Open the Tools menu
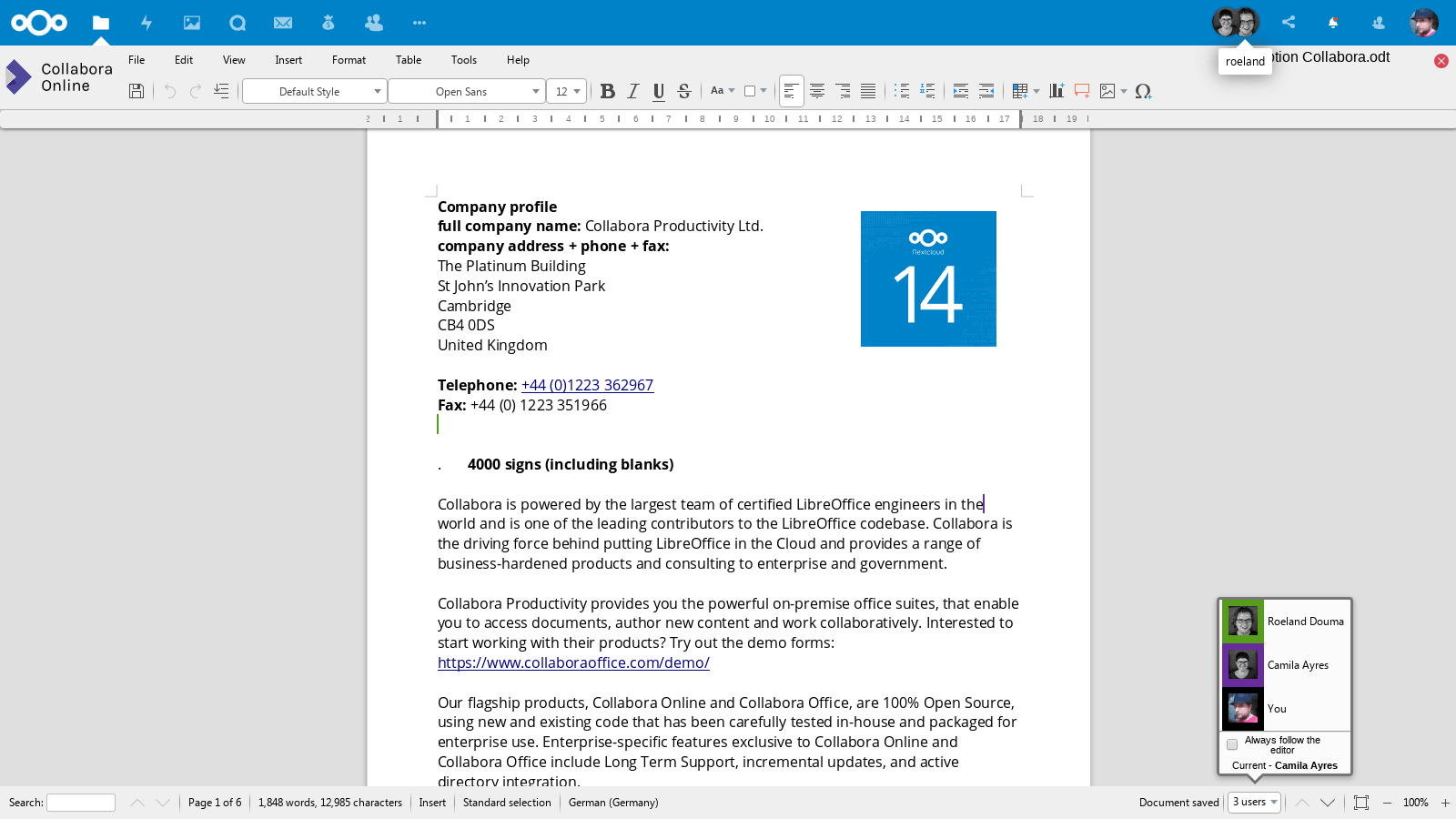The image size is (1456, 819). (464, 60)
